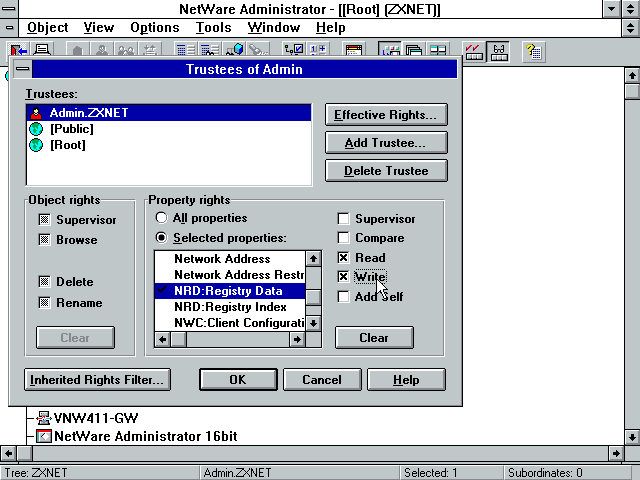Open the Tools menu
The width and height of the screenshot is (640, 480).
[212, 28]
